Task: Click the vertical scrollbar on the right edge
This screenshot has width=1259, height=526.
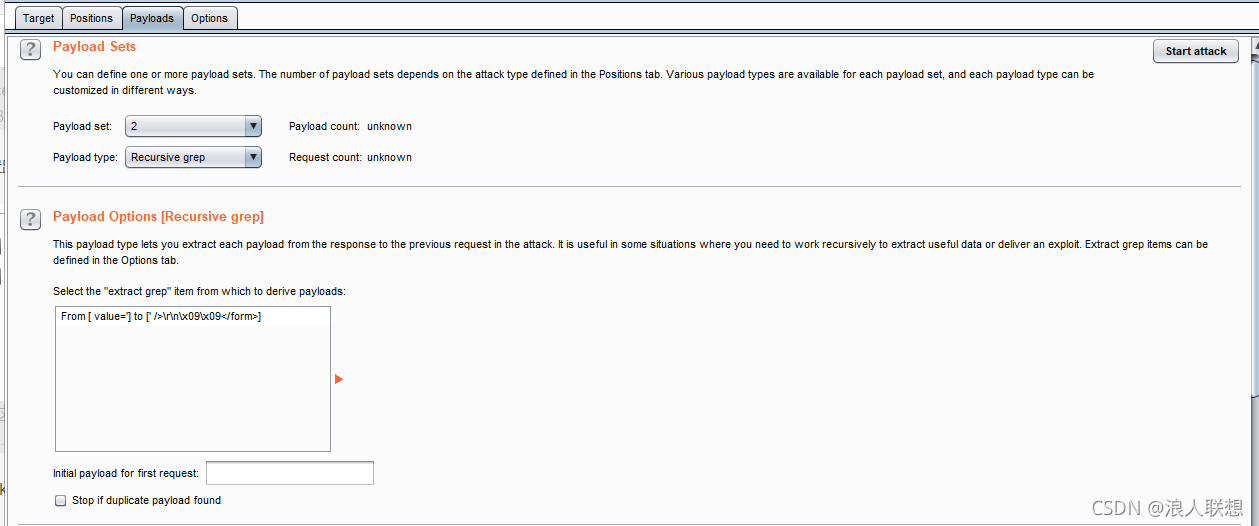Action: click(1254, 210)
